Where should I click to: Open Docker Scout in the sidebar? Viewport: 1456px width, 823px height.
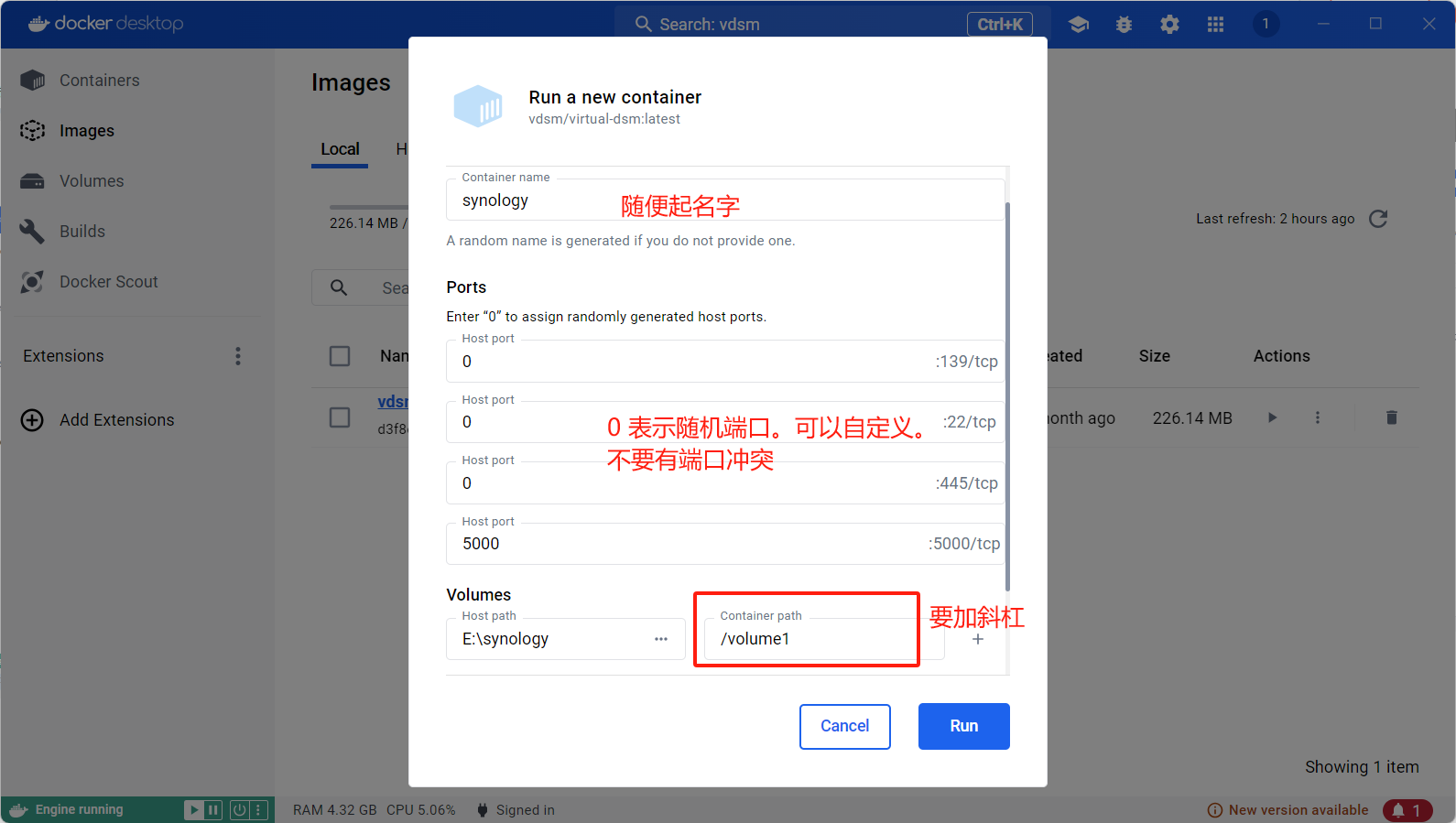[108, 282]
